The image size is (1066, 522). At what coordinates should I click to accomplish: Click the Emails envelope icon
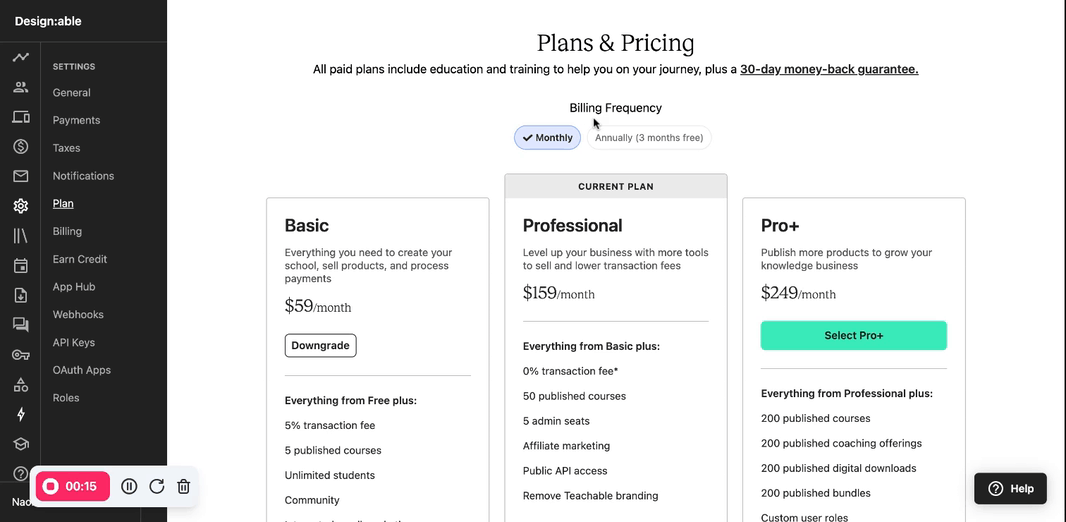[x=20, y=176]
